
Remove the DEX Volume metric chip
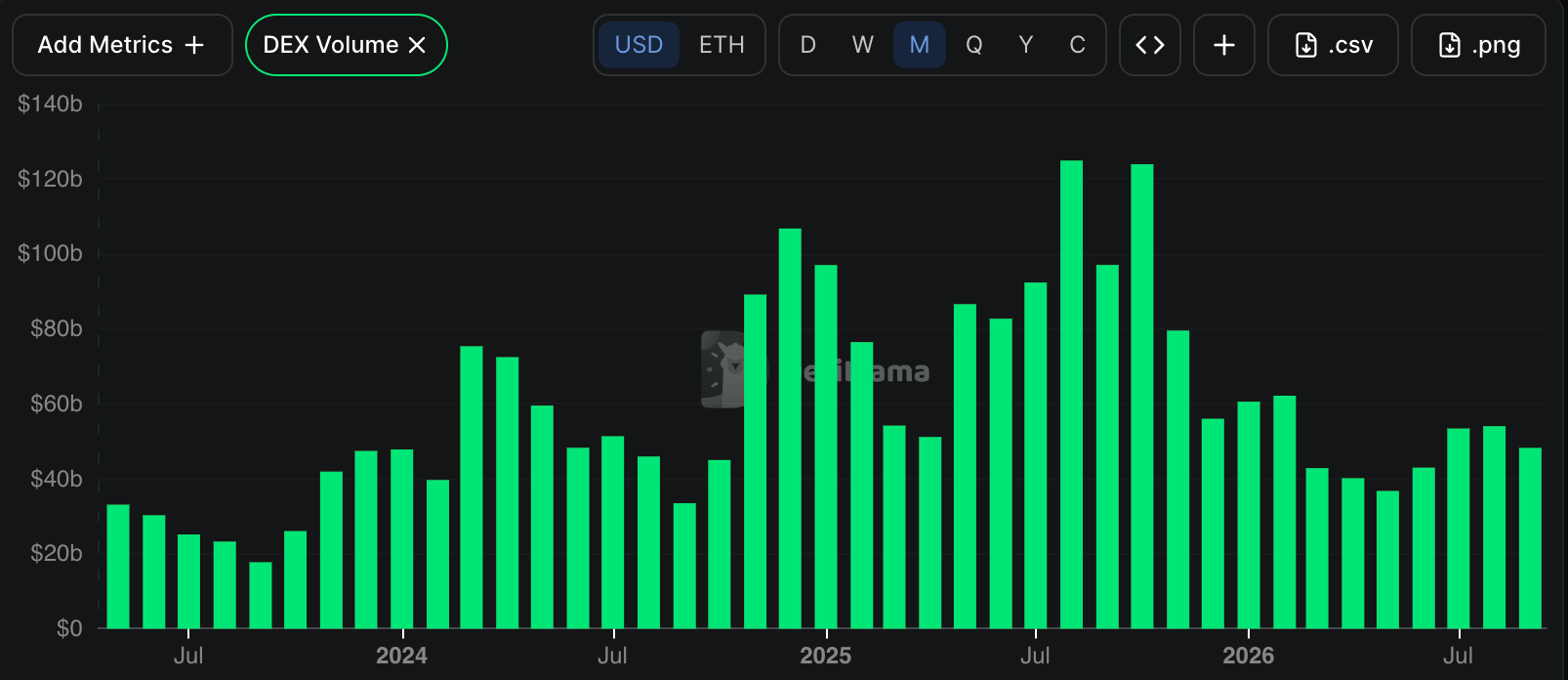417,45
